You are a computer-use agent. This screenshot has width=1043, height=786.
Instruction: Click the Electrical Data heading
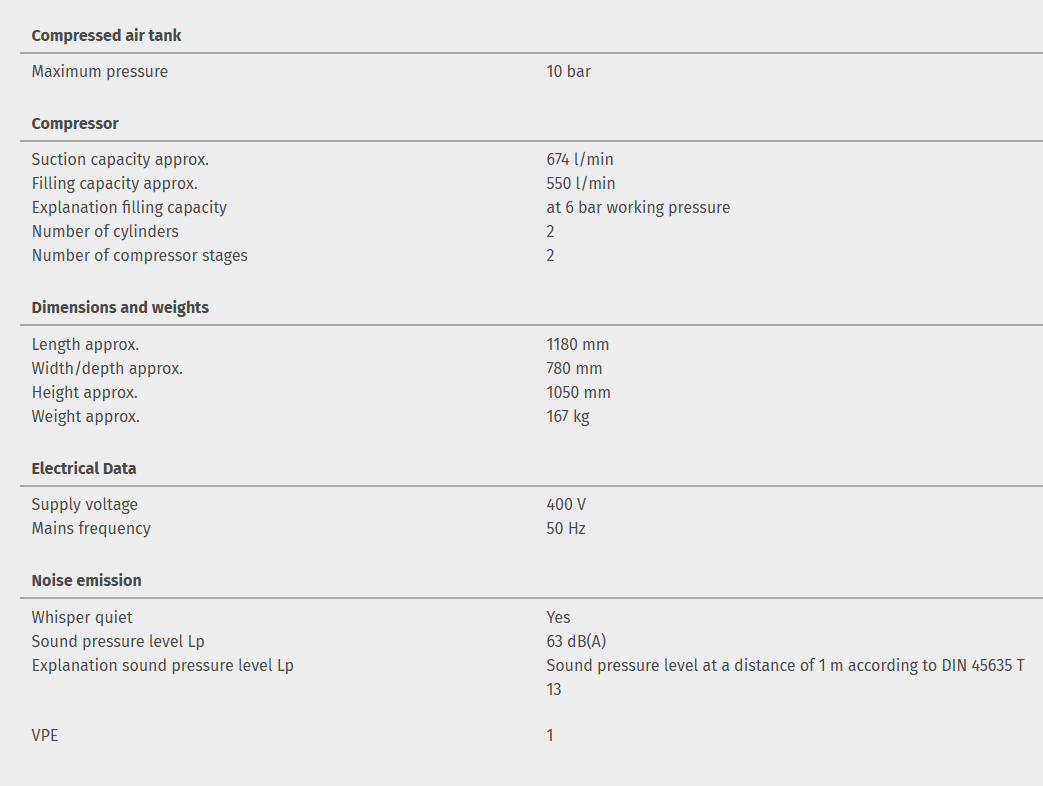click(x=84, y=468)
